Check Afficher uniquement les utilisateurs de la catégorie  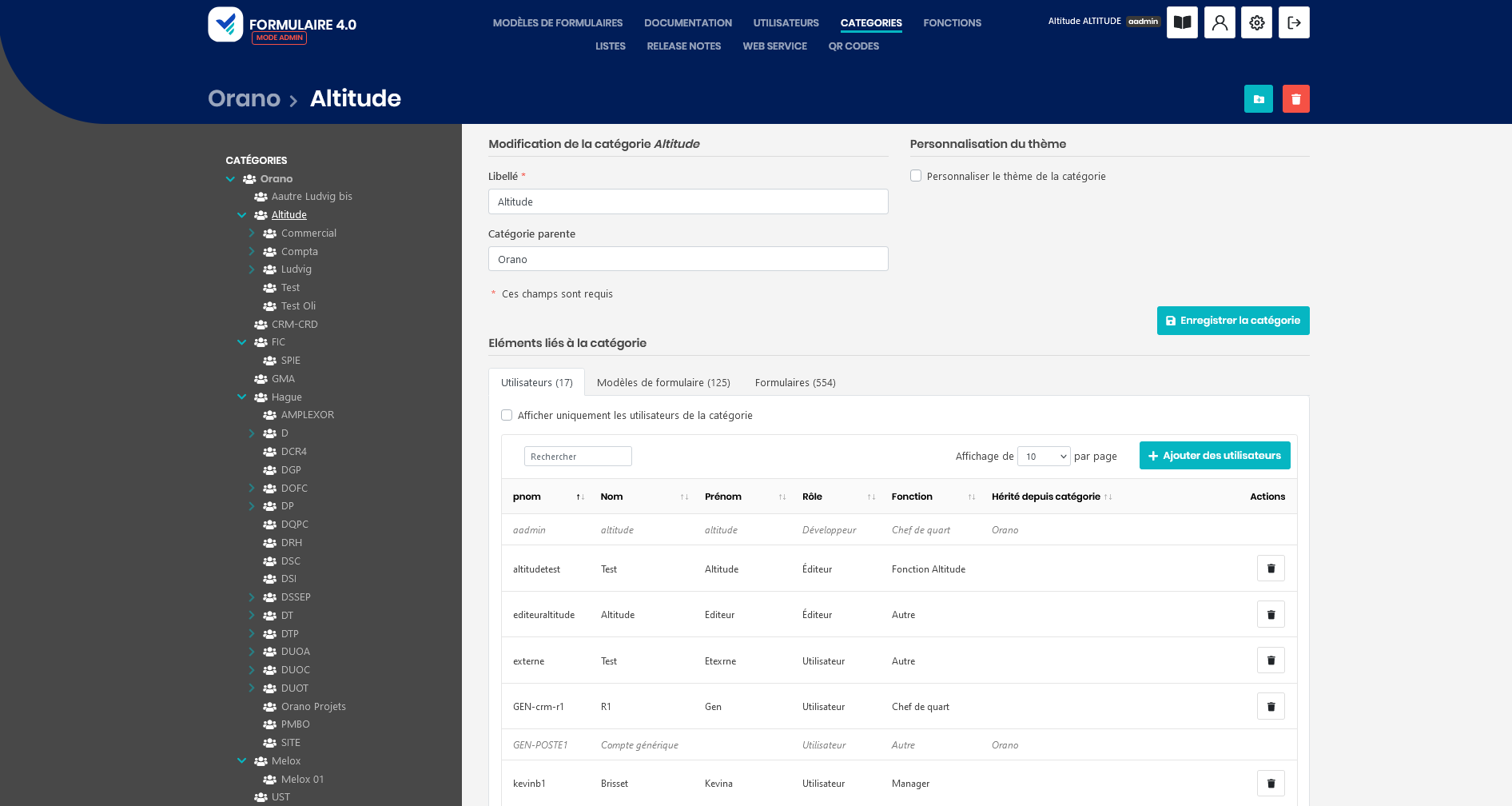pyautogui.click(x=507, y=415)
